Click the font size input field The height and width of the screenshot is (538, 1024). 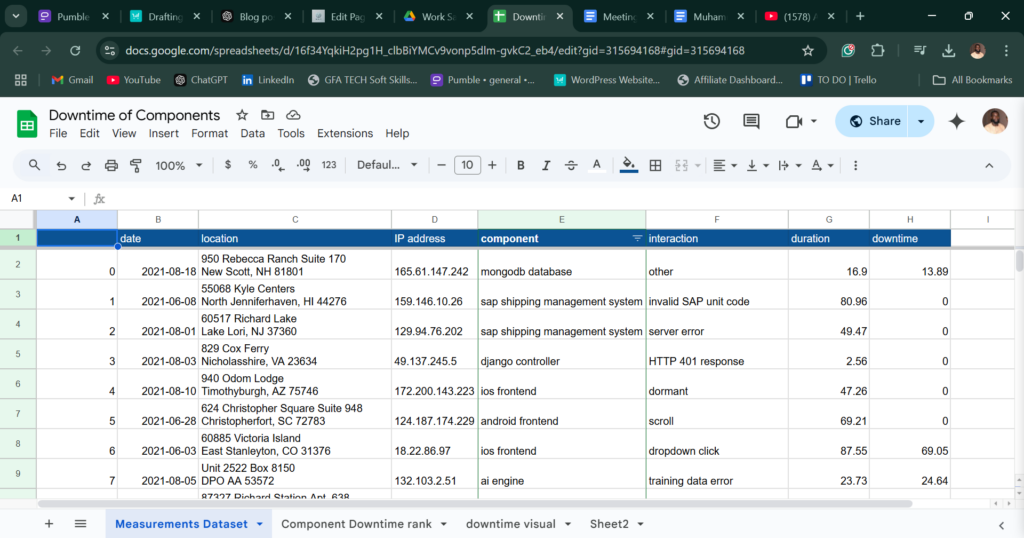[x=467, y=165]
